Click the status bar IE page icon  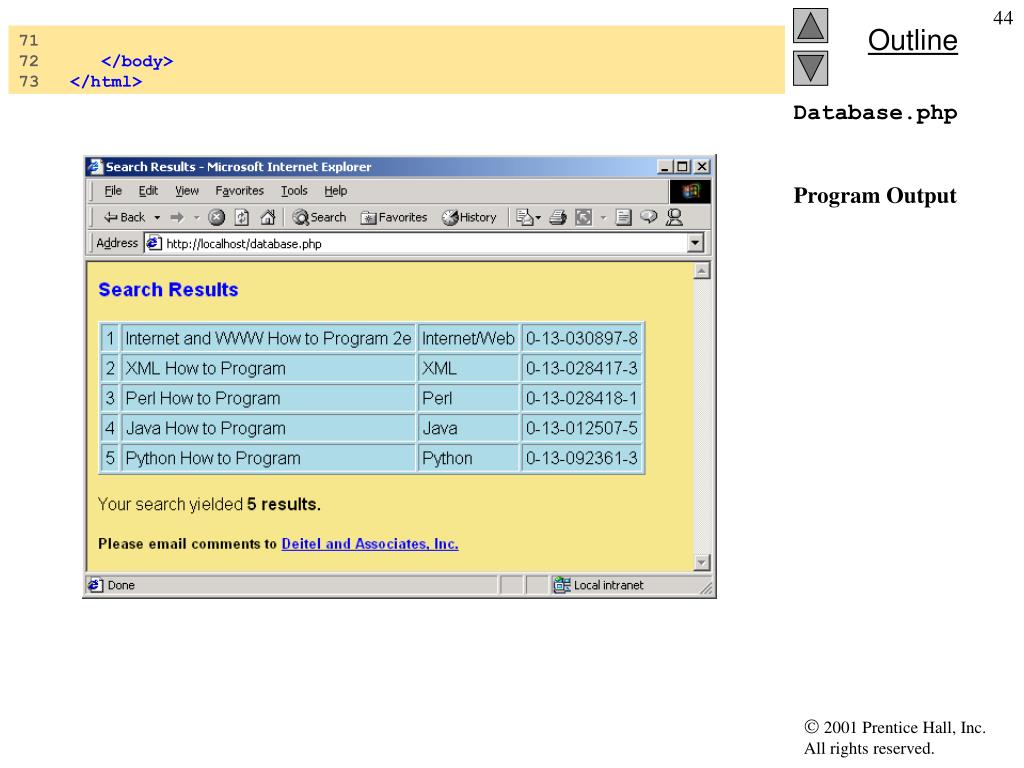(95, 585)
